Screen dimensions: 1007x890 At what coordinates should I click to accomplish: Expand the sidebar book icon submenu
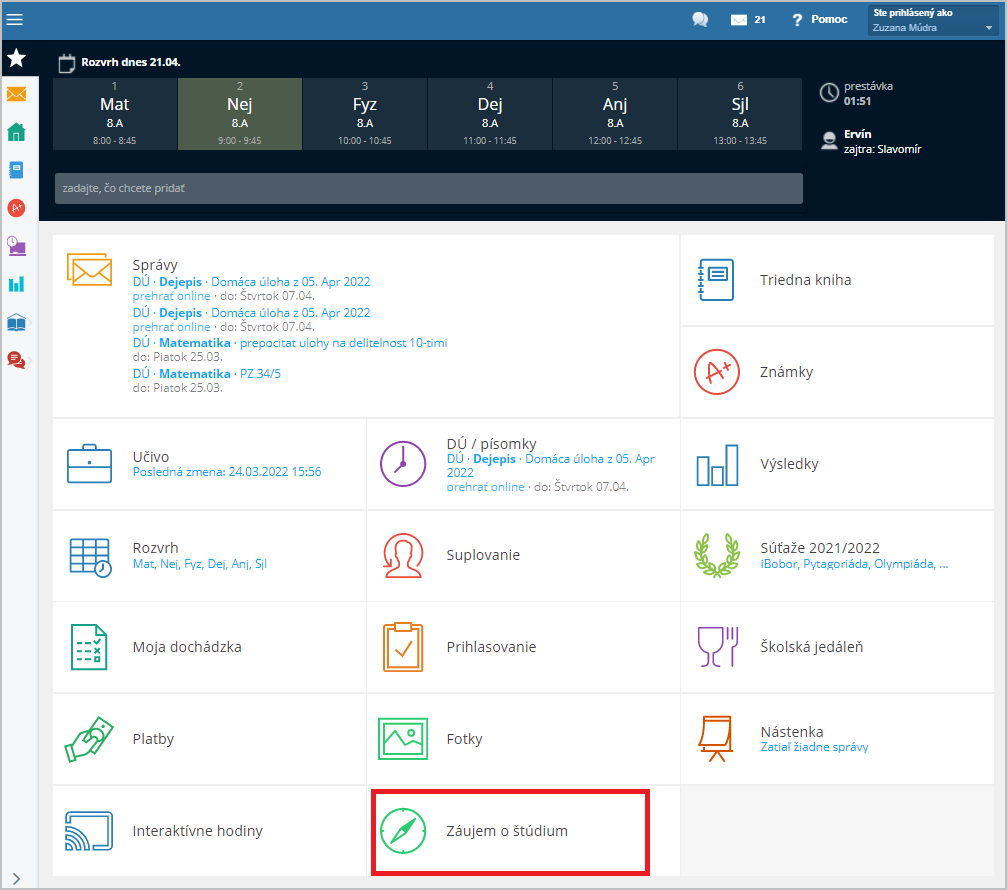click(x=17, y=322)
